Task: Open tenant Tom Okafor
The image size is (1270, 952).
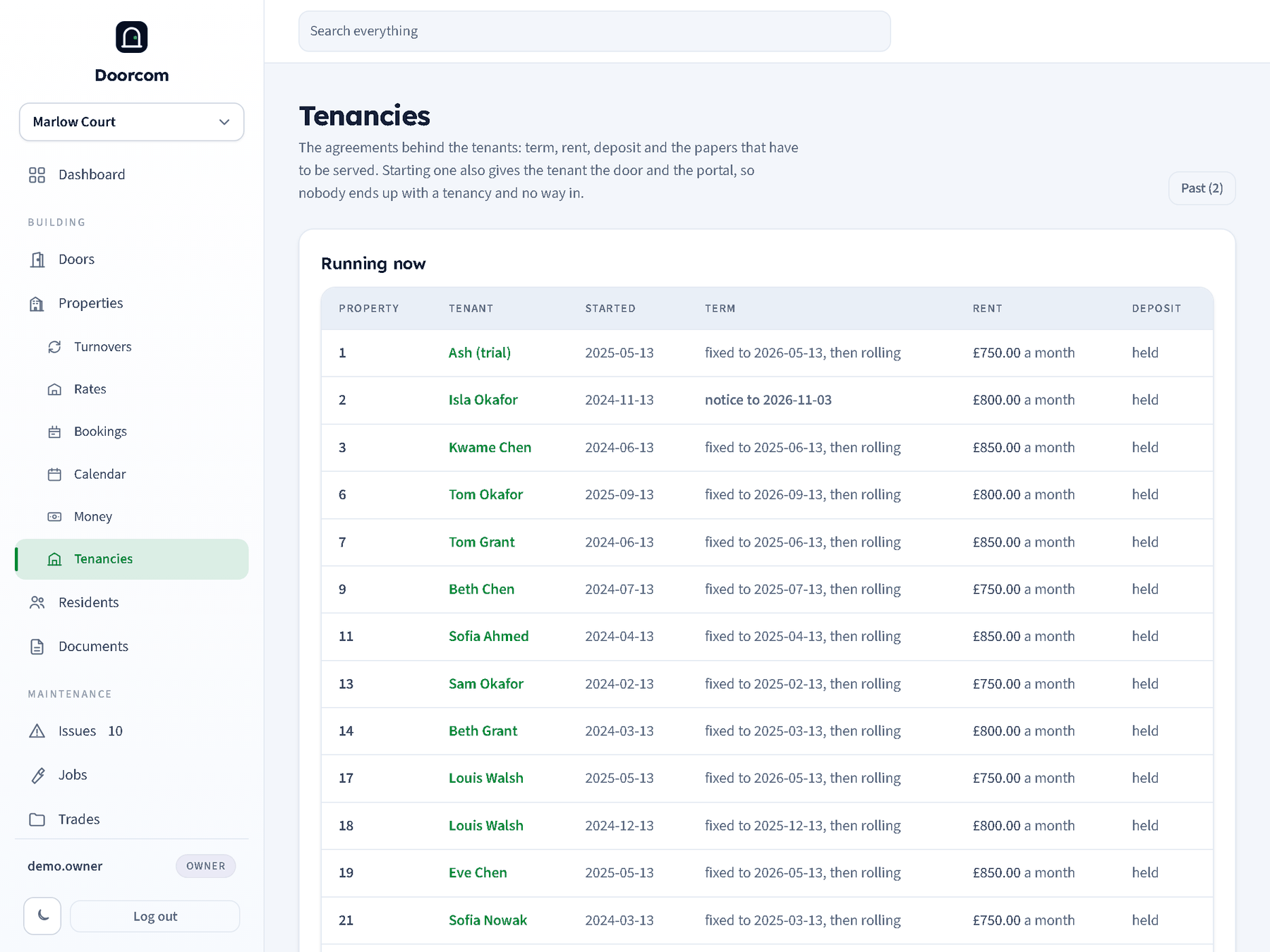Action: tap(486, 494)
